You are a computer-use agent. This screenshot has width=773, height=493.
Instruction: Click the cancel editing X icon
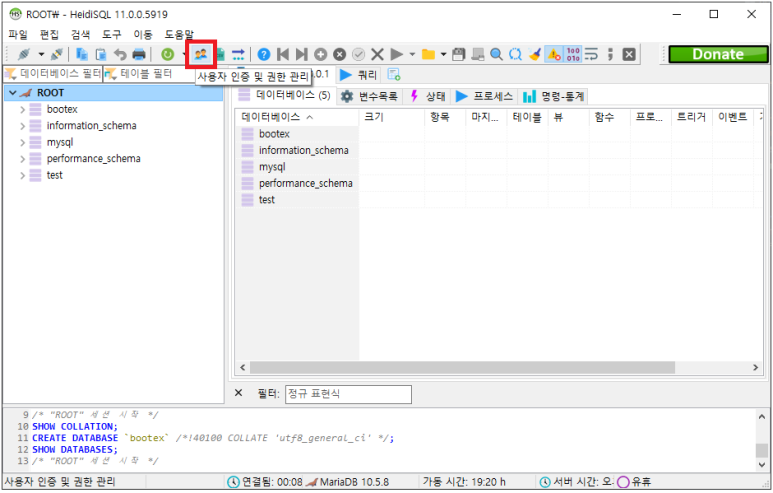pyautogui.click(x=377, y=54)
